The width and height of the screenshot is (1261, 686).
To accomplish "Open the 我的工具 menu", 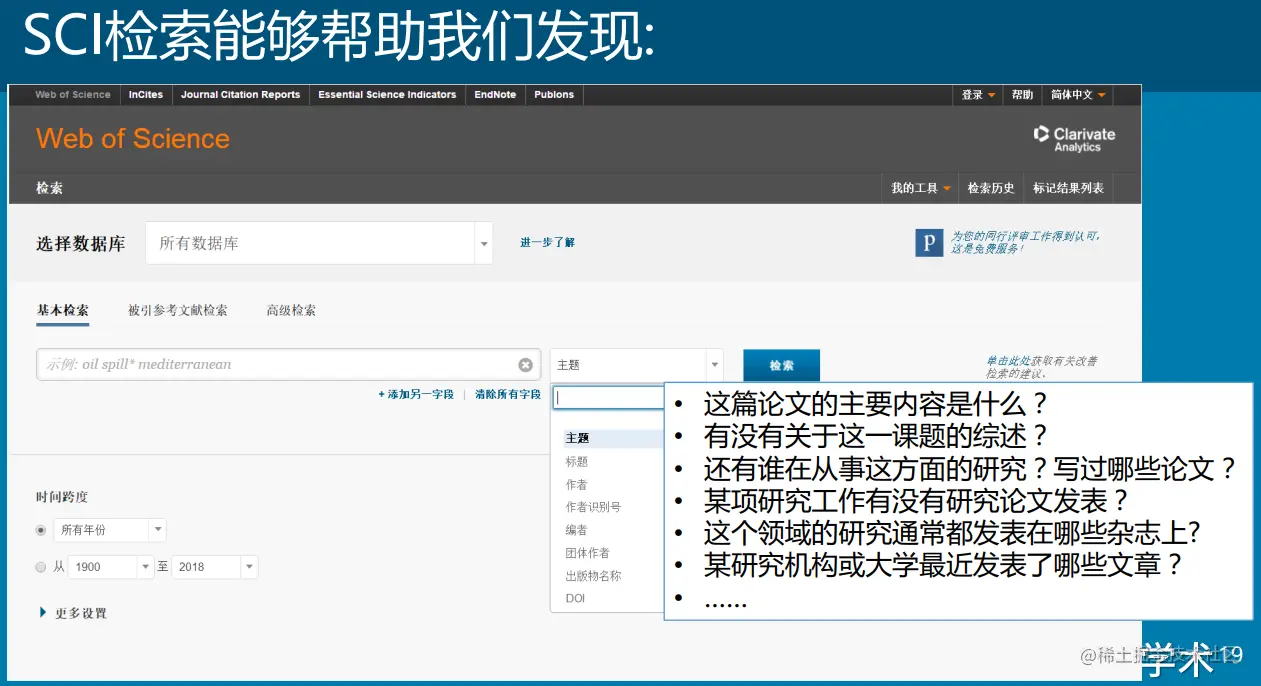I will click(x=921, y=188).
